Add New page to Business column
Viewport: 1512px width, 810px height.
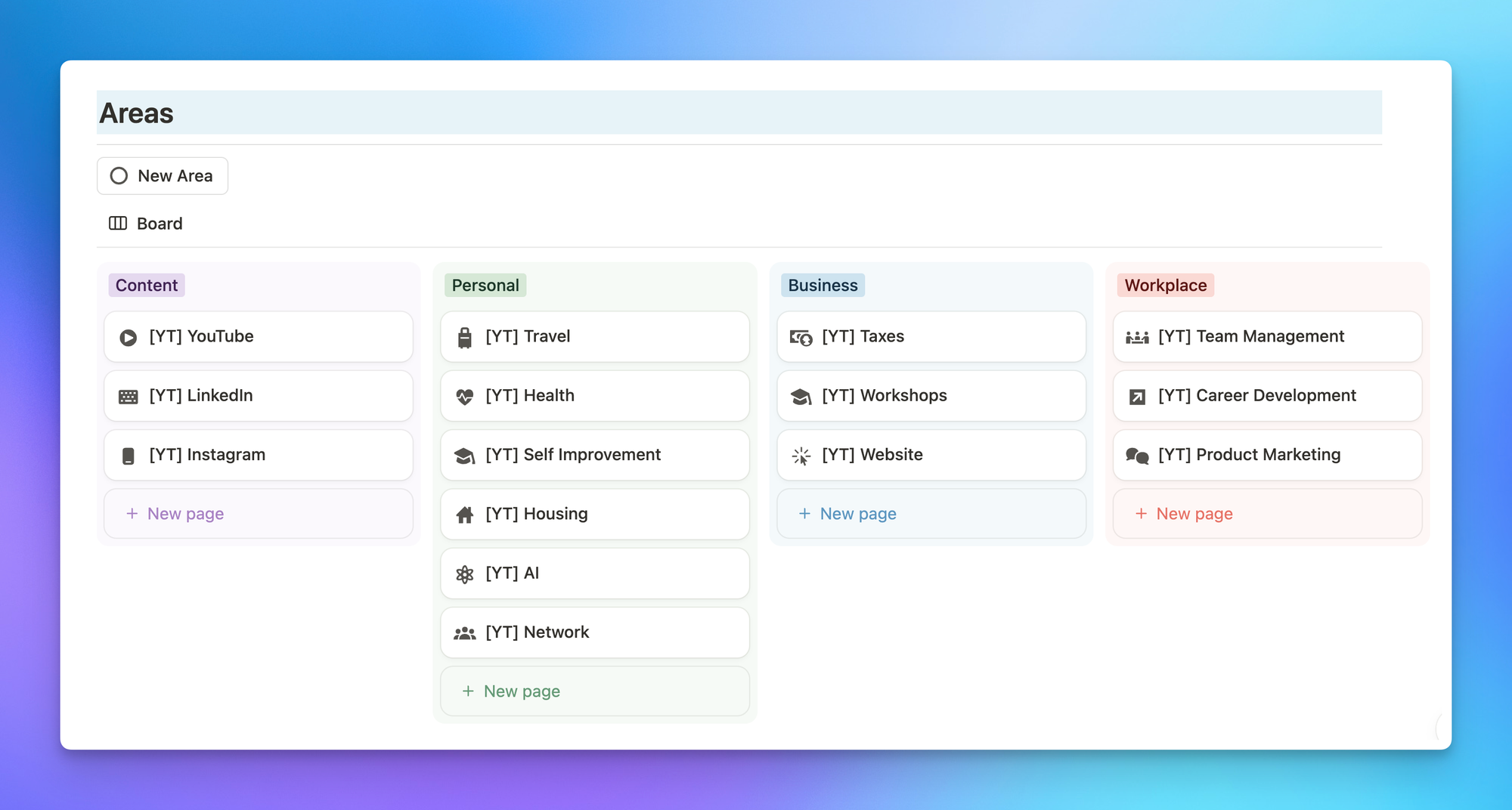point(931,514)
